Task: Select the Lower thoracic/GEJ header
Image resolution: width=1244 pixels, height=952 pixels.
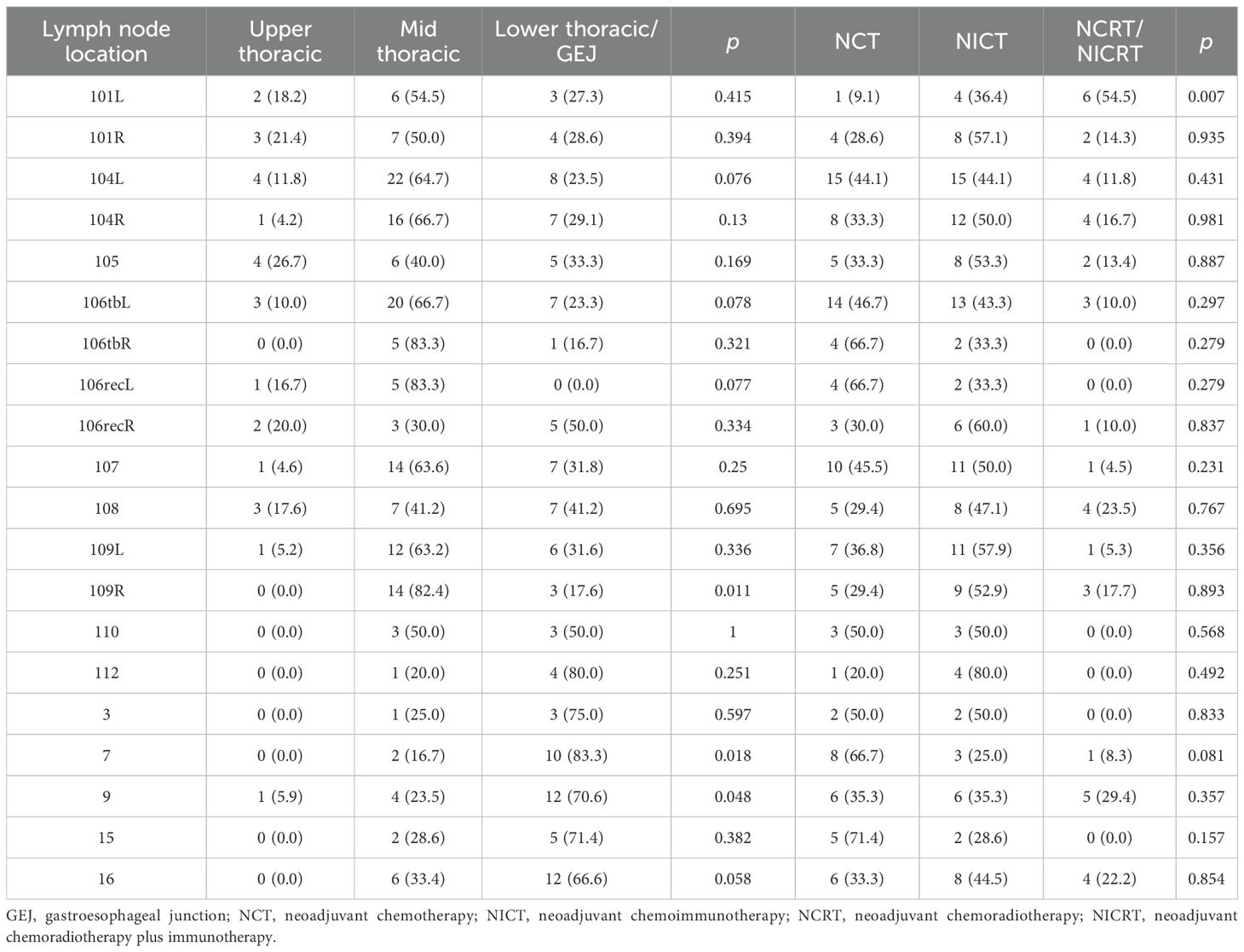Action: [576, 41]
